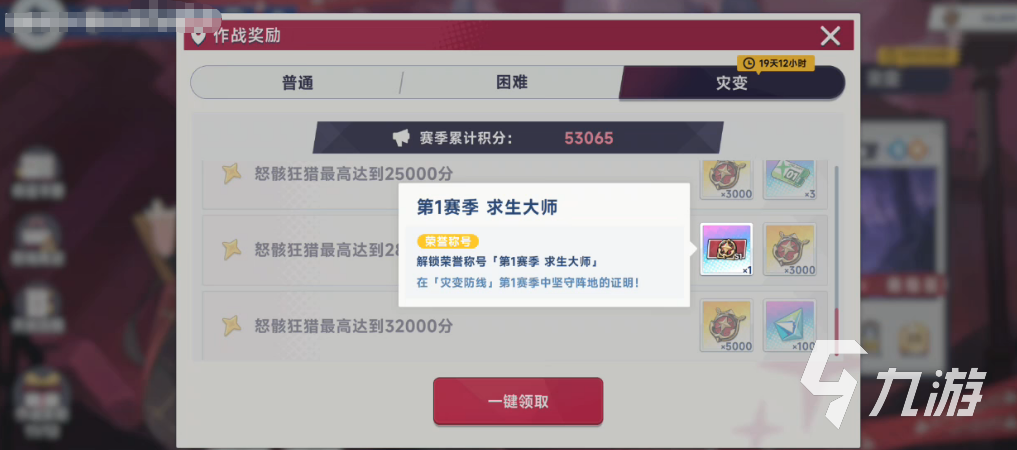Click the star icon beside 25000分 task
The height and width of the screenshot is (450, 1017).
[x=232, y=174]
